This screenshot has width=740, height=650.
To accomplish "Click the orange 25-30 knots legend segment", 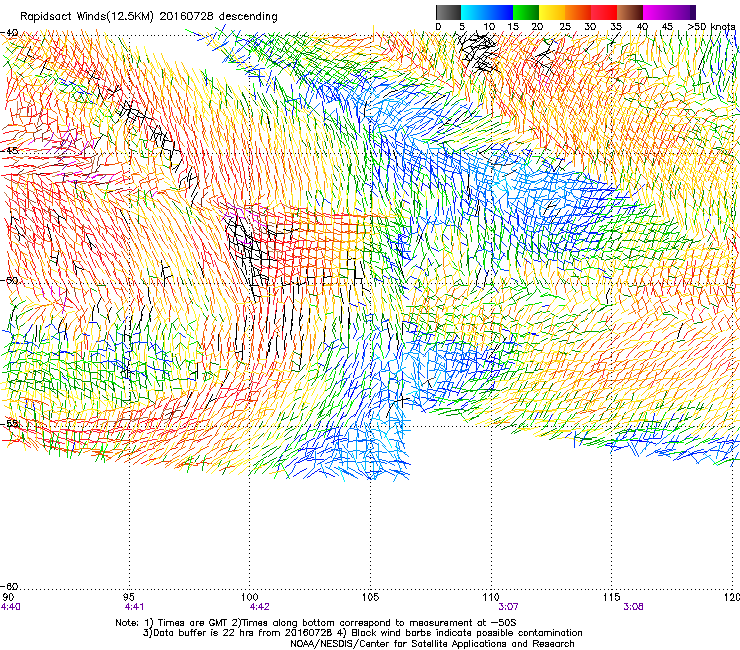I will (x=578, y=12).
